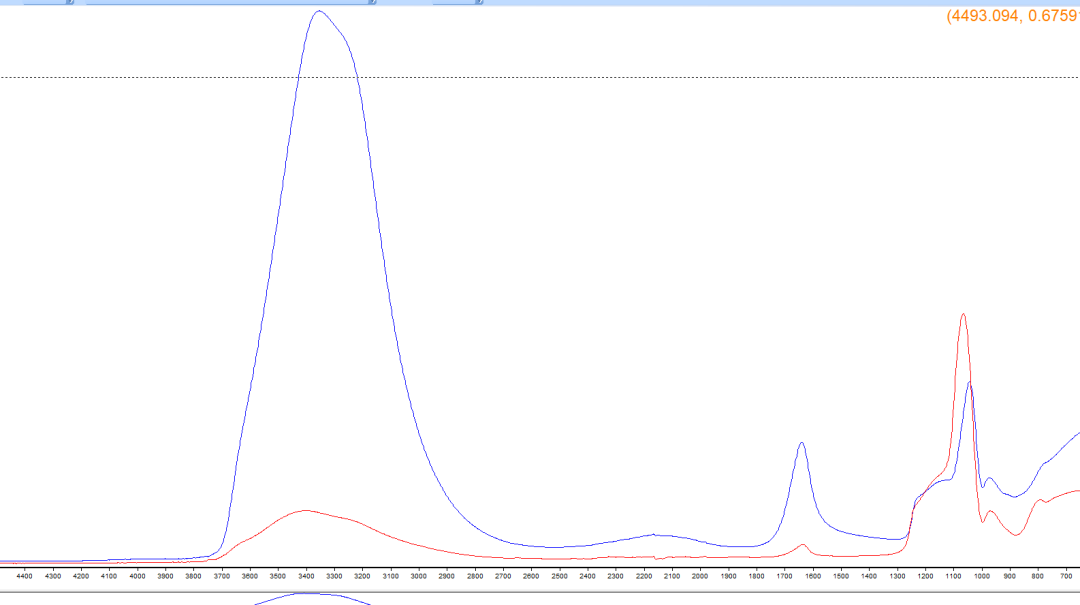Viewport: 1080px width, 605px height.
Task: Click the 700 x-axis tick label
Action: pos(1066,575)
